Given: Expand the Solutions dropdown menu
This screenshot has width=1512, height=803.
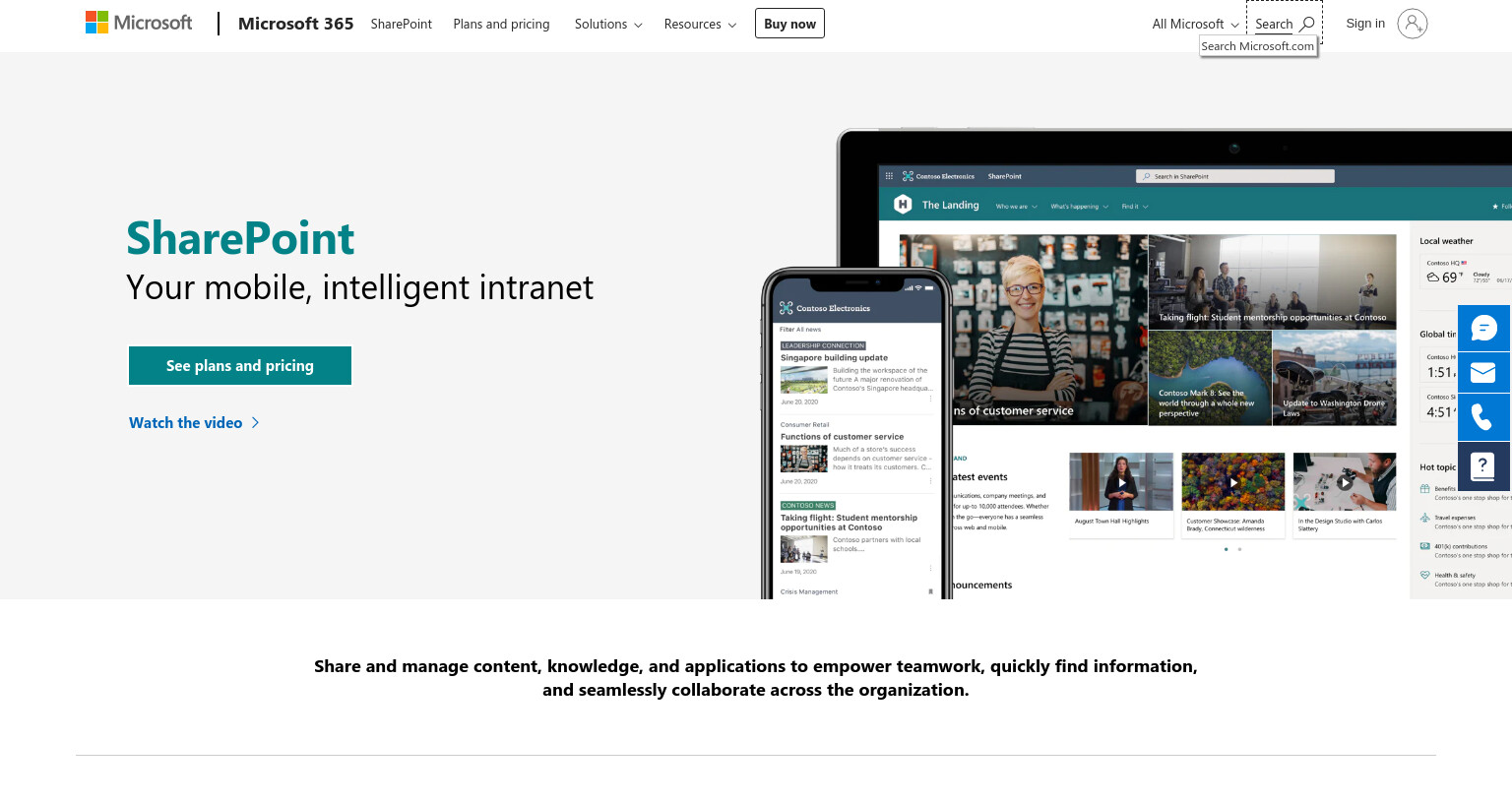Looking at the screenshot, I should (608, 24).
